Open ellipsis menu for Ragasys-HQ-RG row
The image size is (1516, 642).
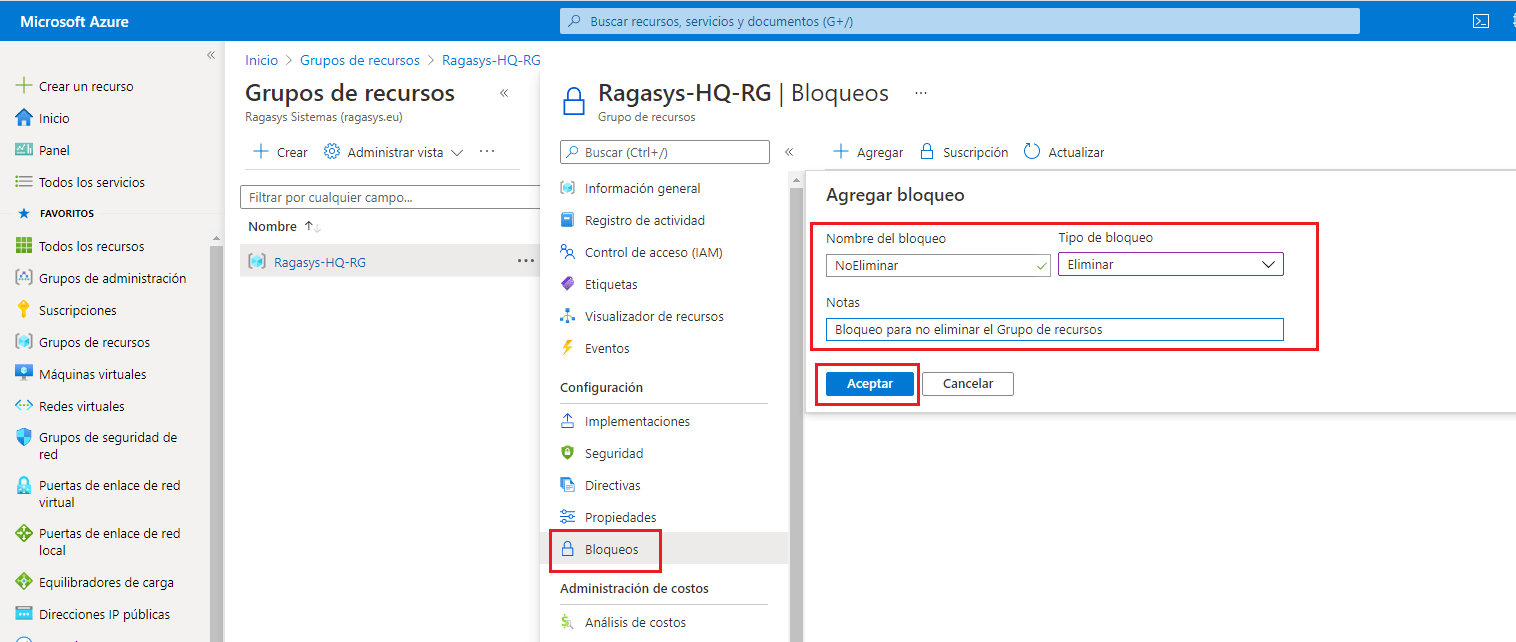click(x=525, y=261)
